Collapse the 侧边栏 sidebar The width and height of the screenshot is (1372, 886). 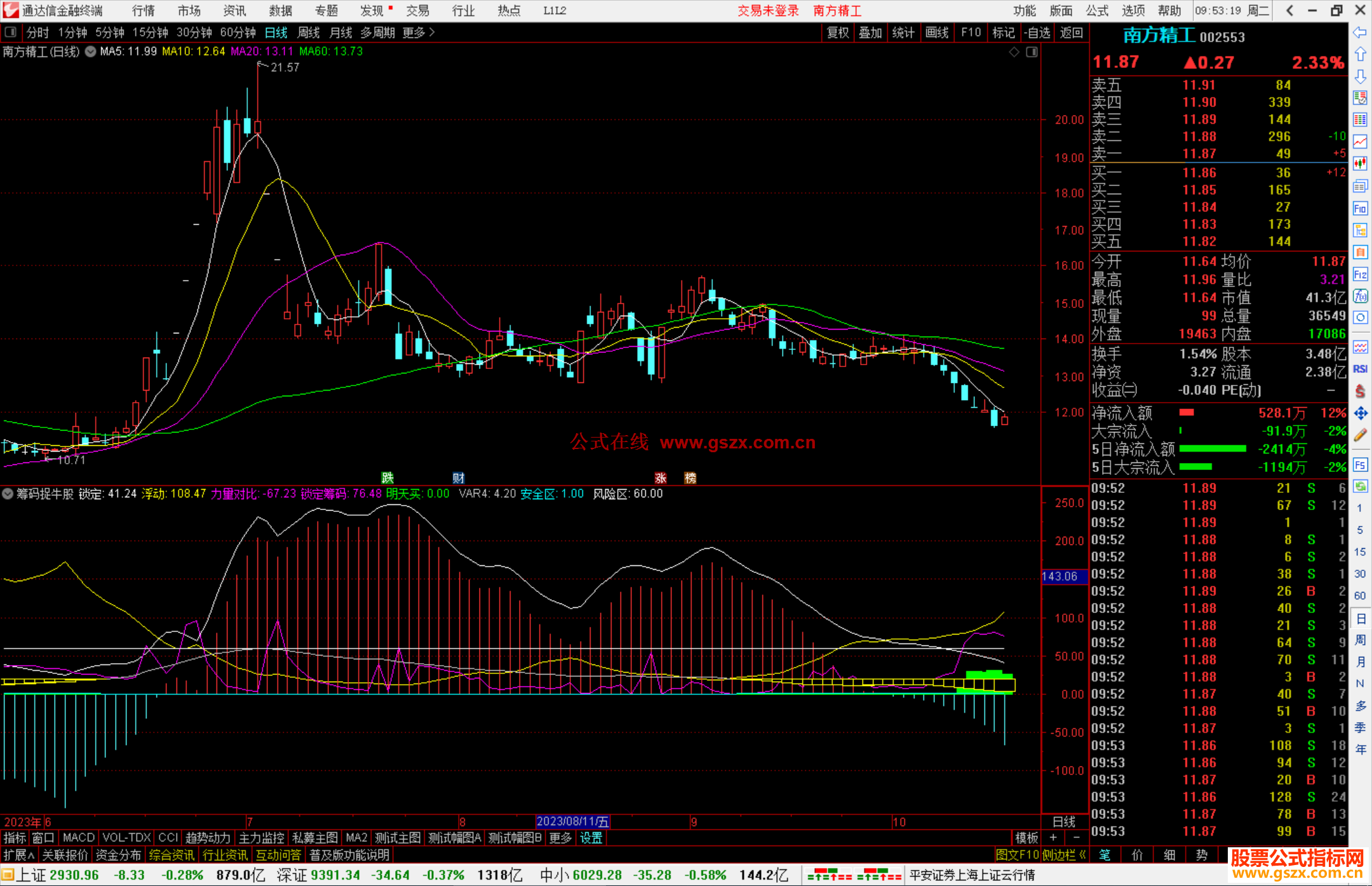tap(1064, 855)
